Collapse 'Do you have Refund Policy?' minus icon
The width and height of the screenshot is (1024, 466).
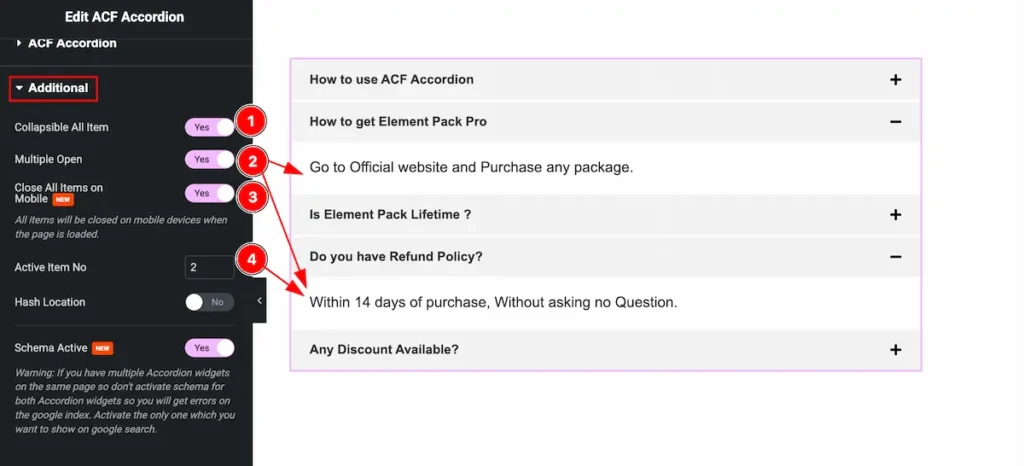click(x=895, y=257)
